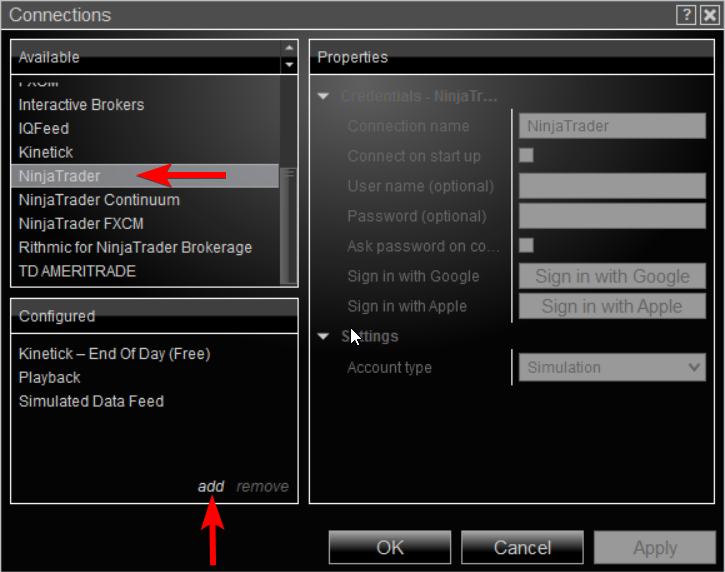Open the help question mark button
725x572 pixels.
click(686, 15)
